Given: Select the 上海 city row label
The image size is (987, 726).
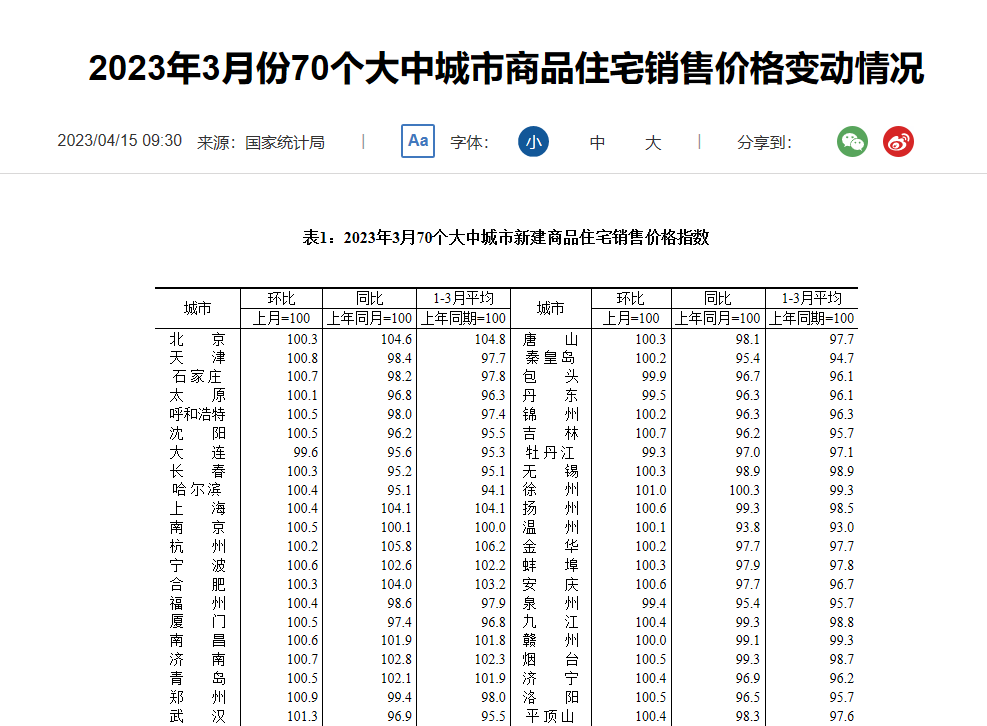Looking at the screenshot, I should point(197,509).
